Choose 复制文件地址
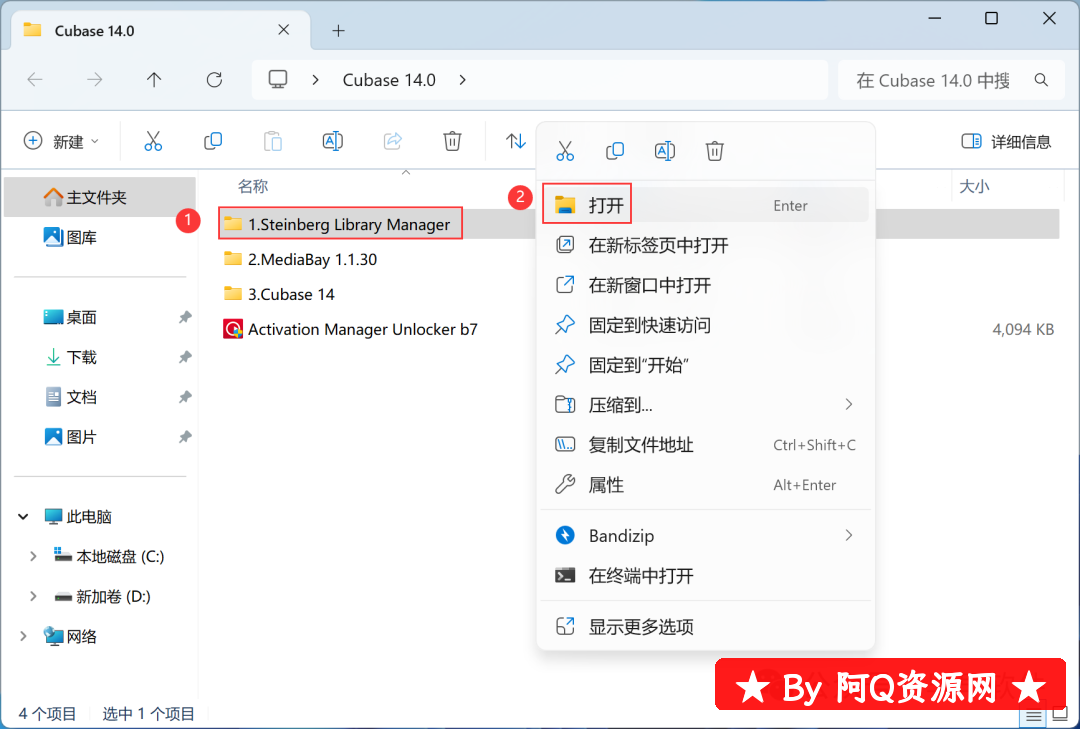The image size is (1080, 729). [705, 445]
